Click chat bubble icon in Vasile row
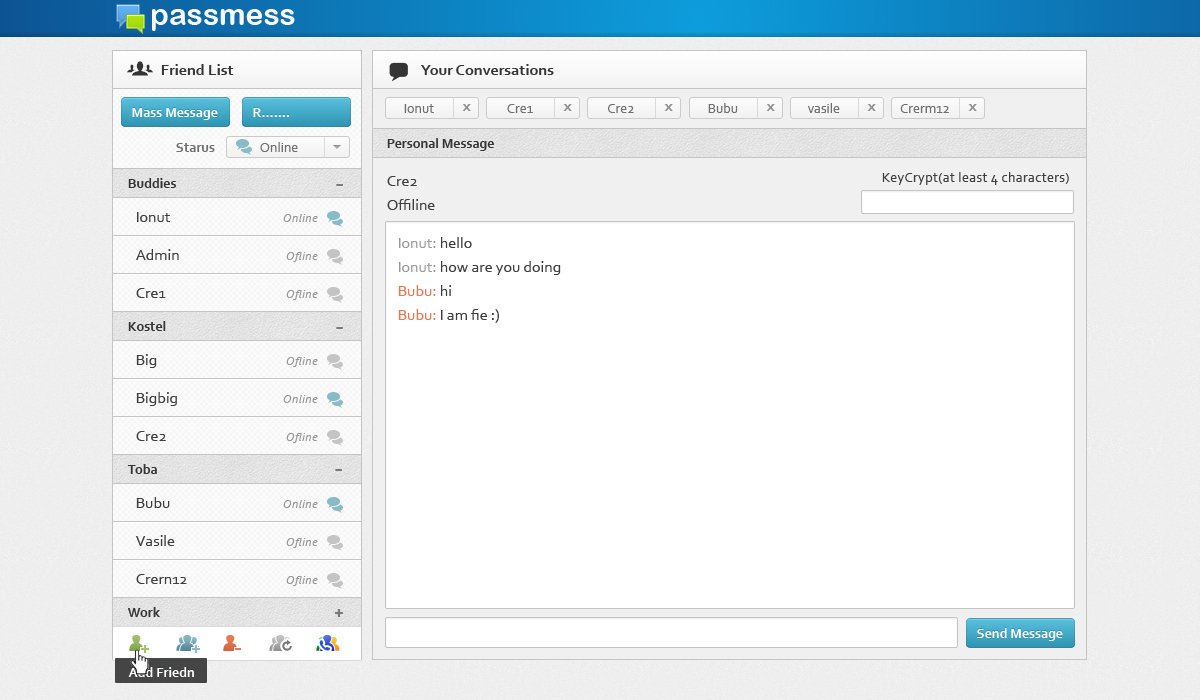This screenshot has height=700, width=1200. coord(335,542)
